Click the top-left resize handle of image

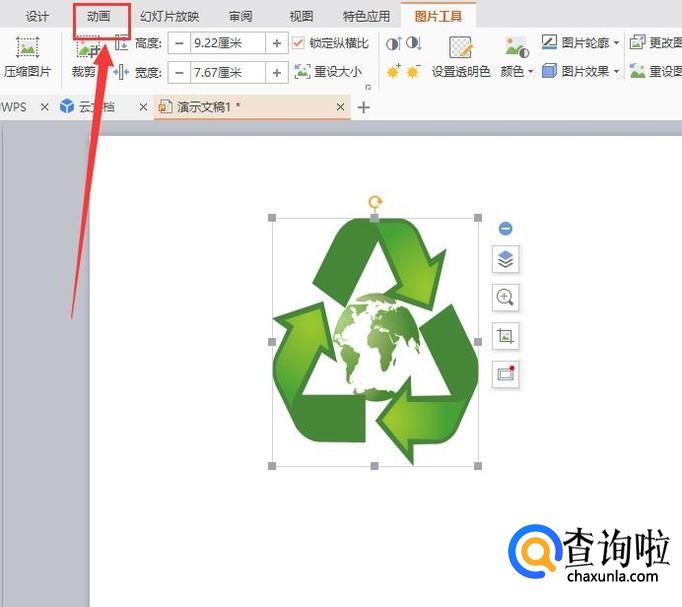pyautogui.click(x=272, y=218)
